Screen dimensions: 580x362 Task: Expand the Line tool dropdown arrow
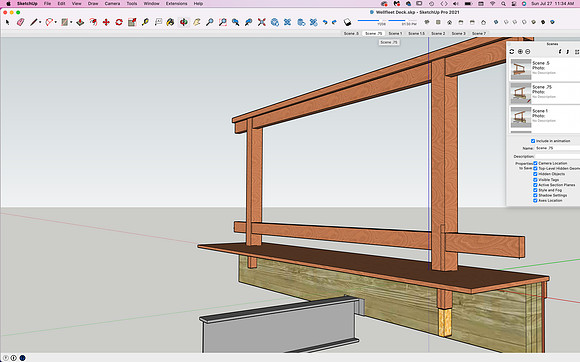coord(40,23)
